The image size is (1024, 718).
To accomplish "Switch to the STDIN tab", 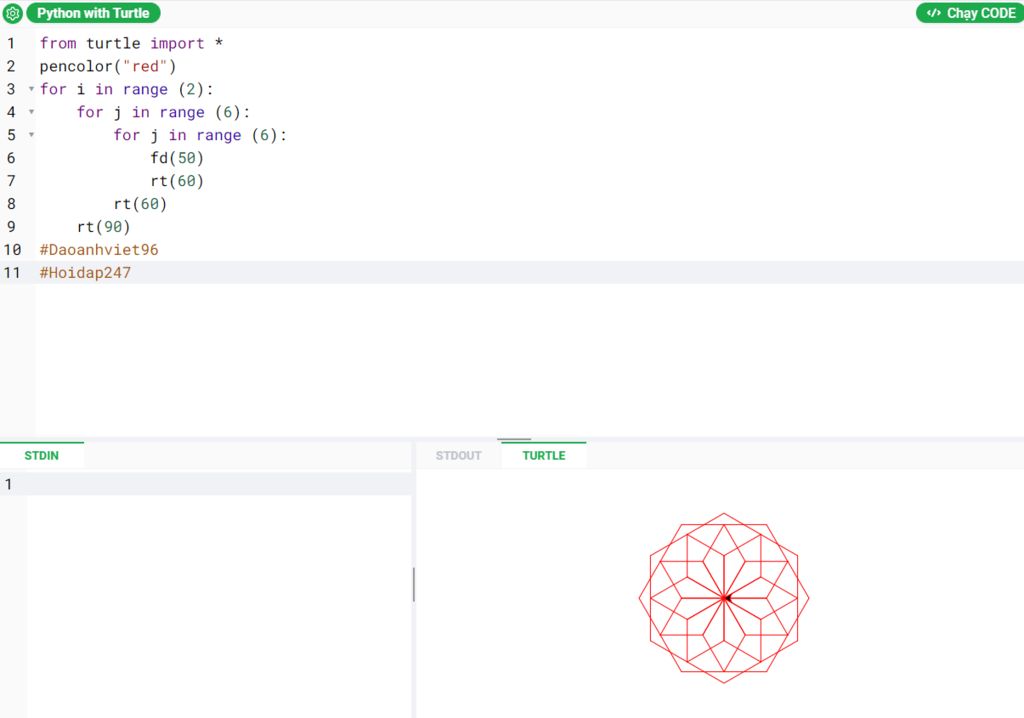I will coord(42,455).
